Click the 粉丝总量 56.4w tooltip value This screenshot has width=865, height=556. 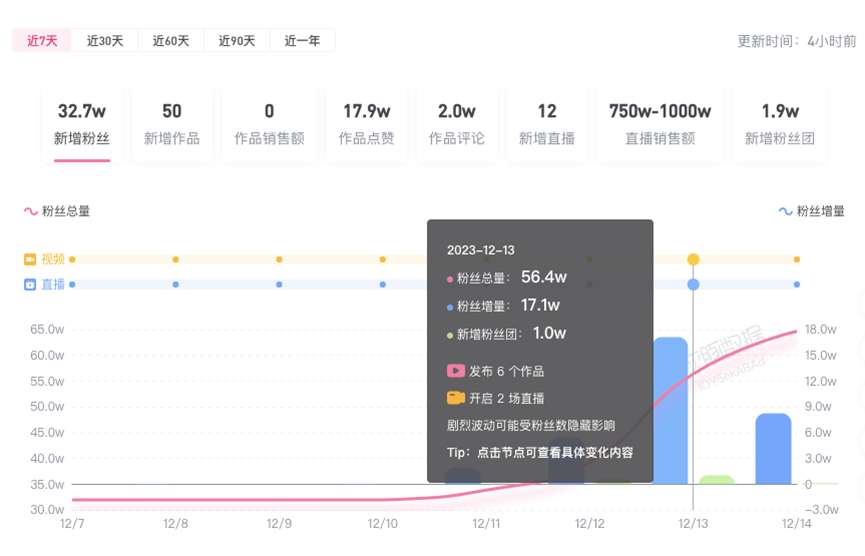pos(544,277)
